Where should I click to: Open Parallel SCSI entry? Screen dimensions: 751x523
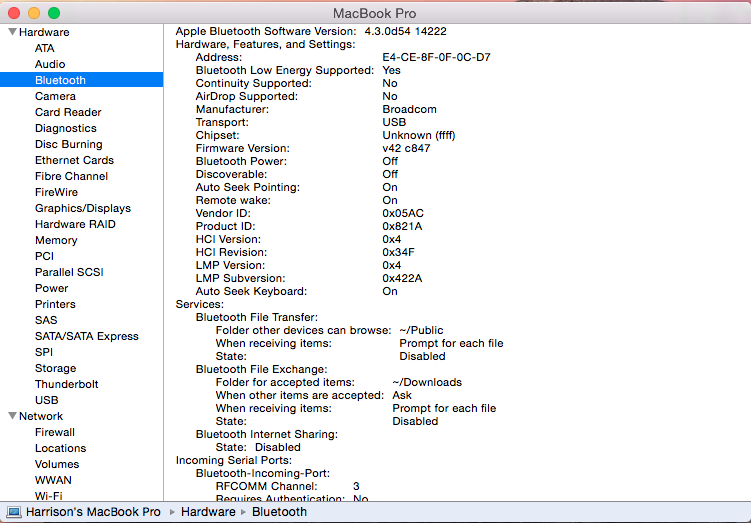coord(69,272)
